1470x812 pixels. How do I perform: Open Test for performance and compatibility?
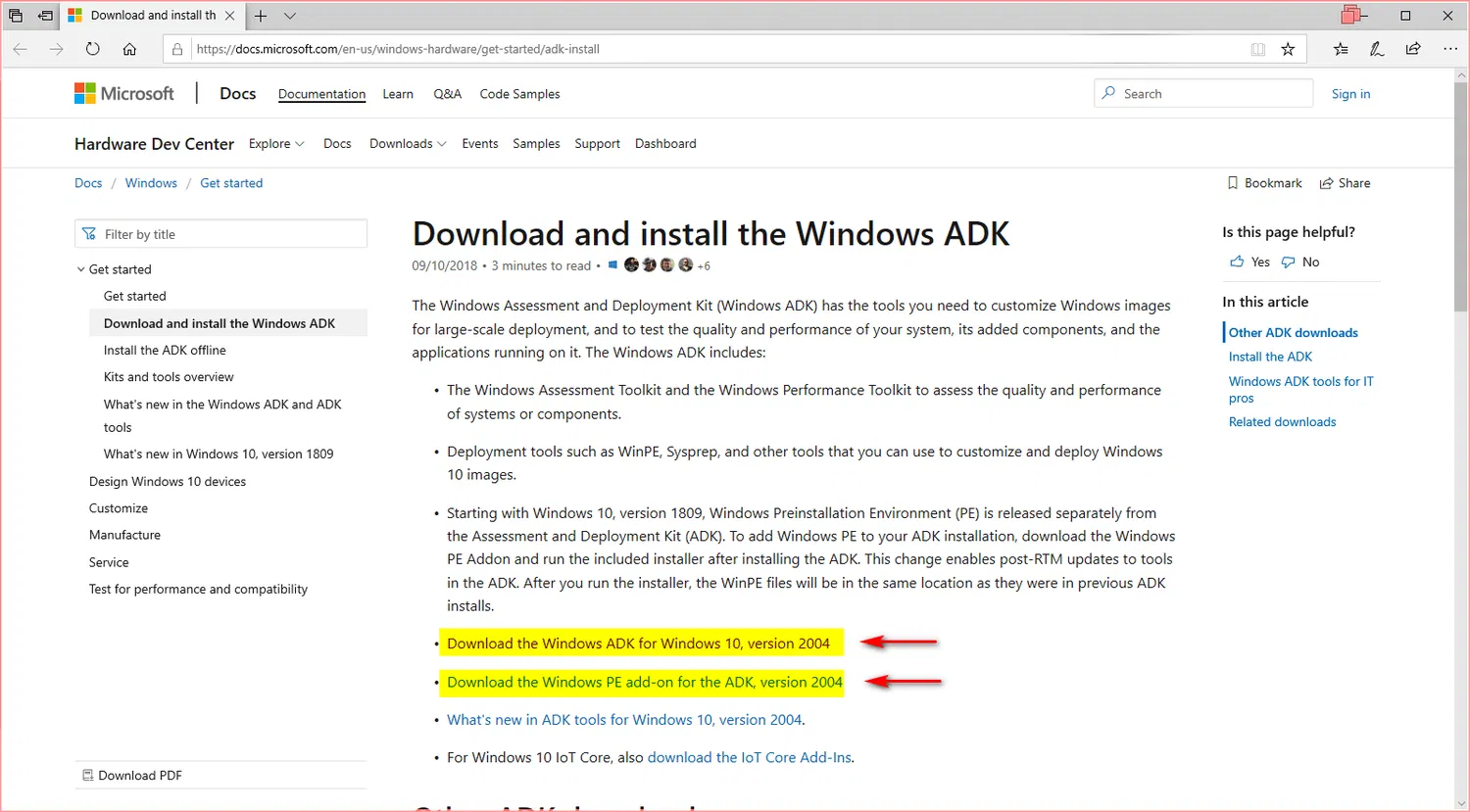[198, 589]
